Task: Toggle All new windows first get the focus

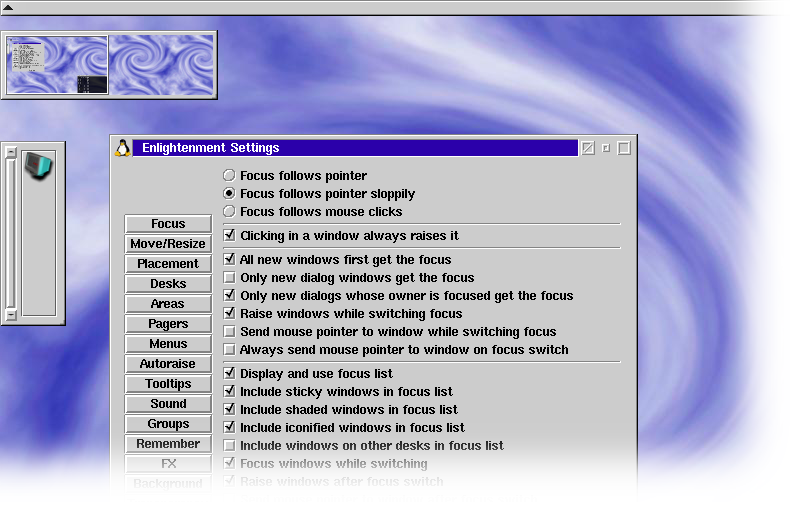Action: 230,259
